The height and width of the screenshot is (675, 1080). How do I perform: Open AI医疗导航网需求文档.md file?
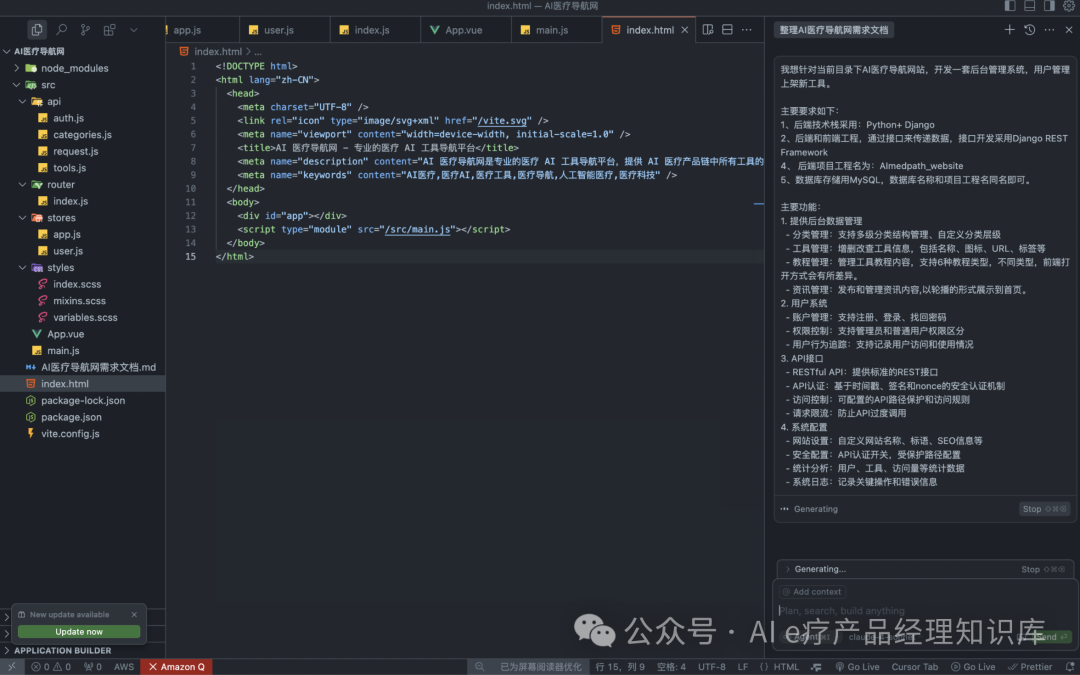tap(98, 367)
